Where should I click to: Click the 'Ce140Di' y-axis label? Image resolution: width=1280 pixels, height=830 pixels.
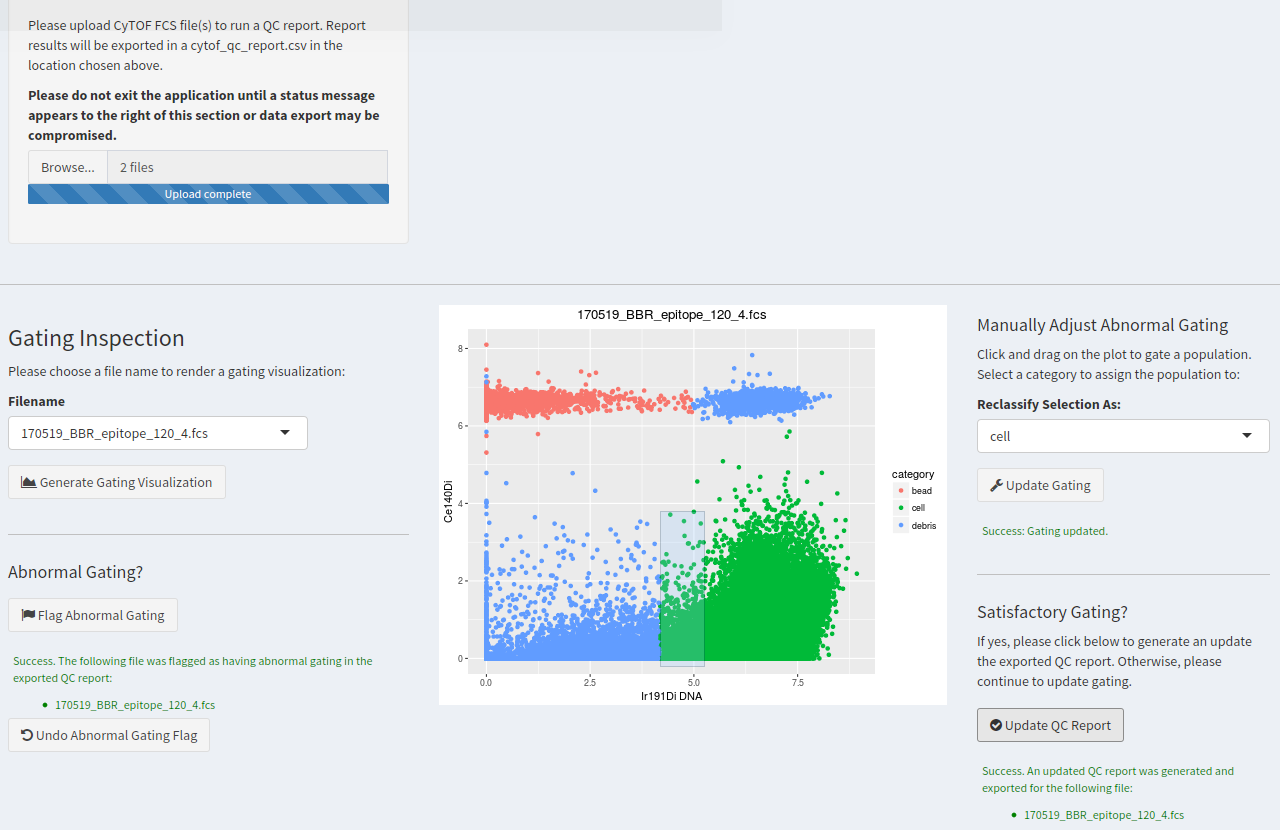pos(449,501)
